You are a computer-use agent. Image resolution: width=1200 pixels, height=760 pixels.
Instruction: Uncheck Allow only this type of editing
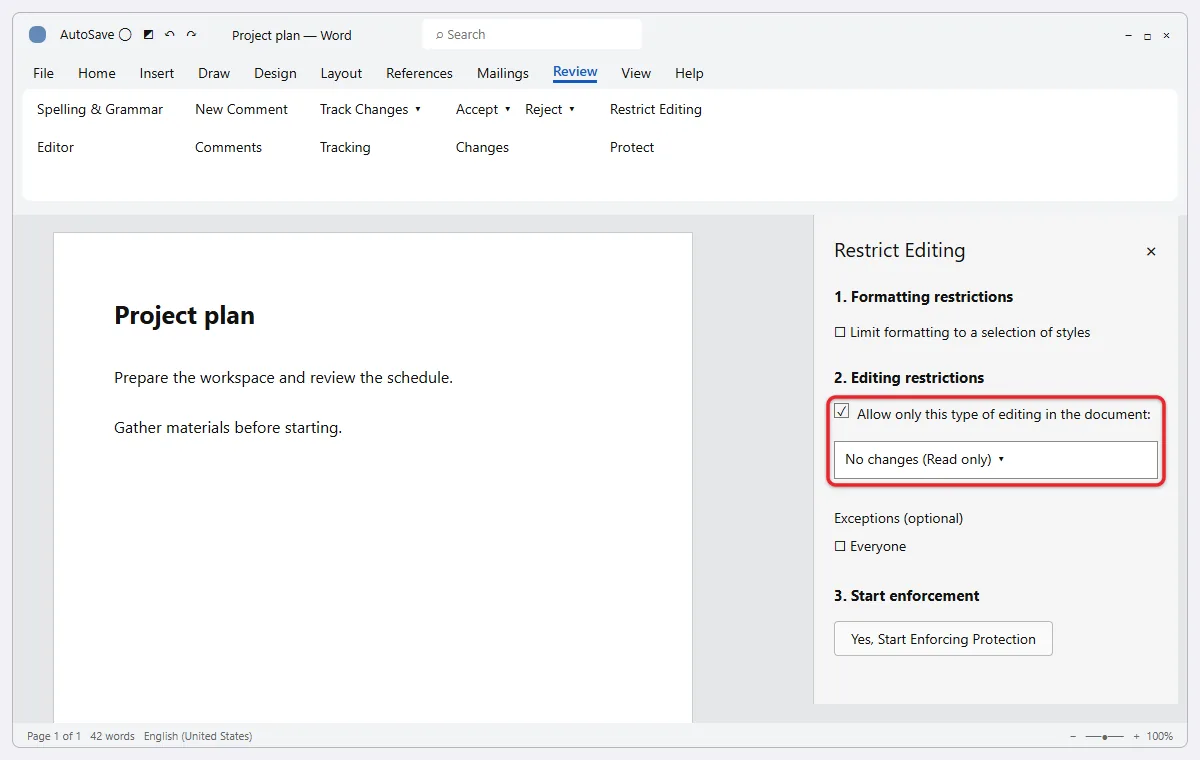pyautogui.click(x=842, y=412)
